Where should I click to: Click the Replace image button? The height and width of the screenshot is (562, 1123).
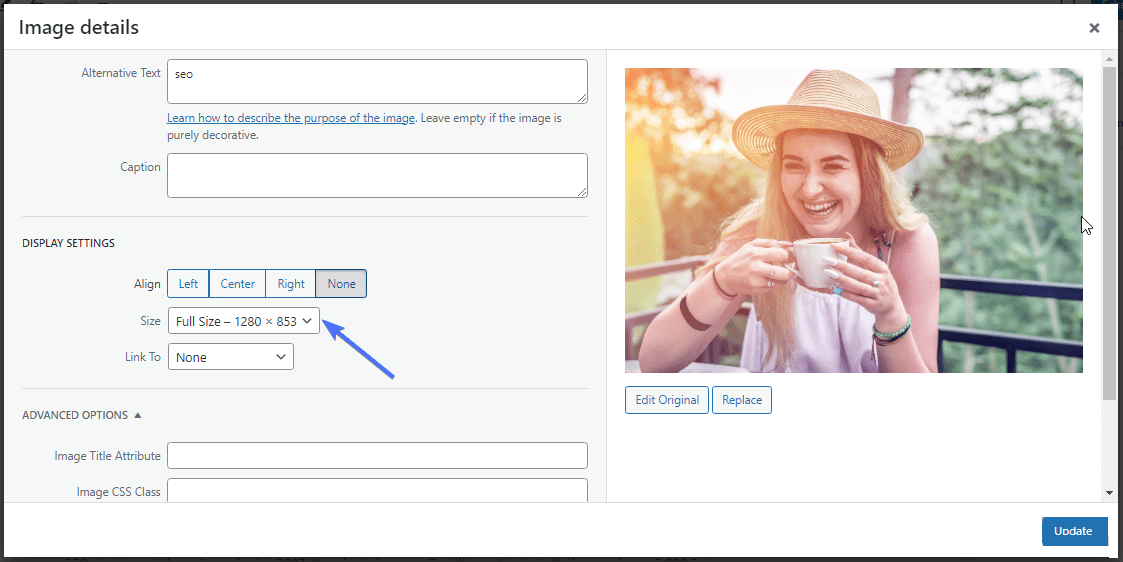click(x=742, y=400)
